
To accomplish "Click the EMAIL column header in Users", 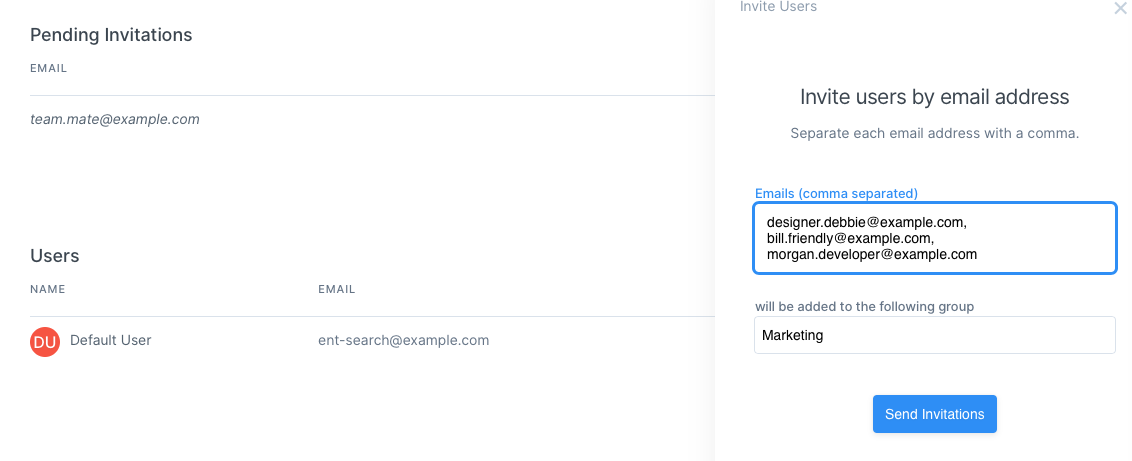I will pyautogui.click(x=336, y=289).
